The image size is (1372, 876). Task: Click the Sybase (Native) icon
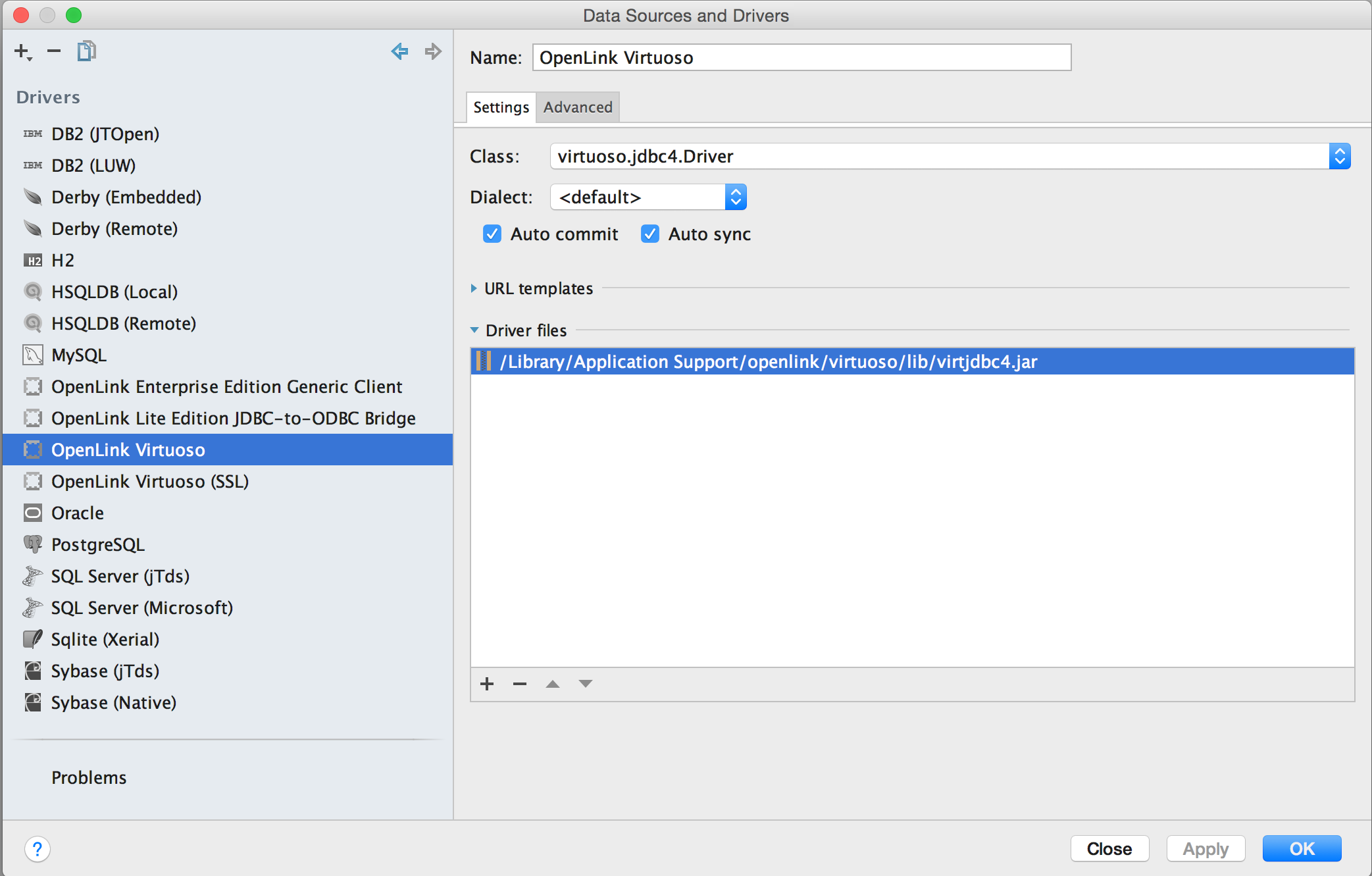tap(33, 702)
